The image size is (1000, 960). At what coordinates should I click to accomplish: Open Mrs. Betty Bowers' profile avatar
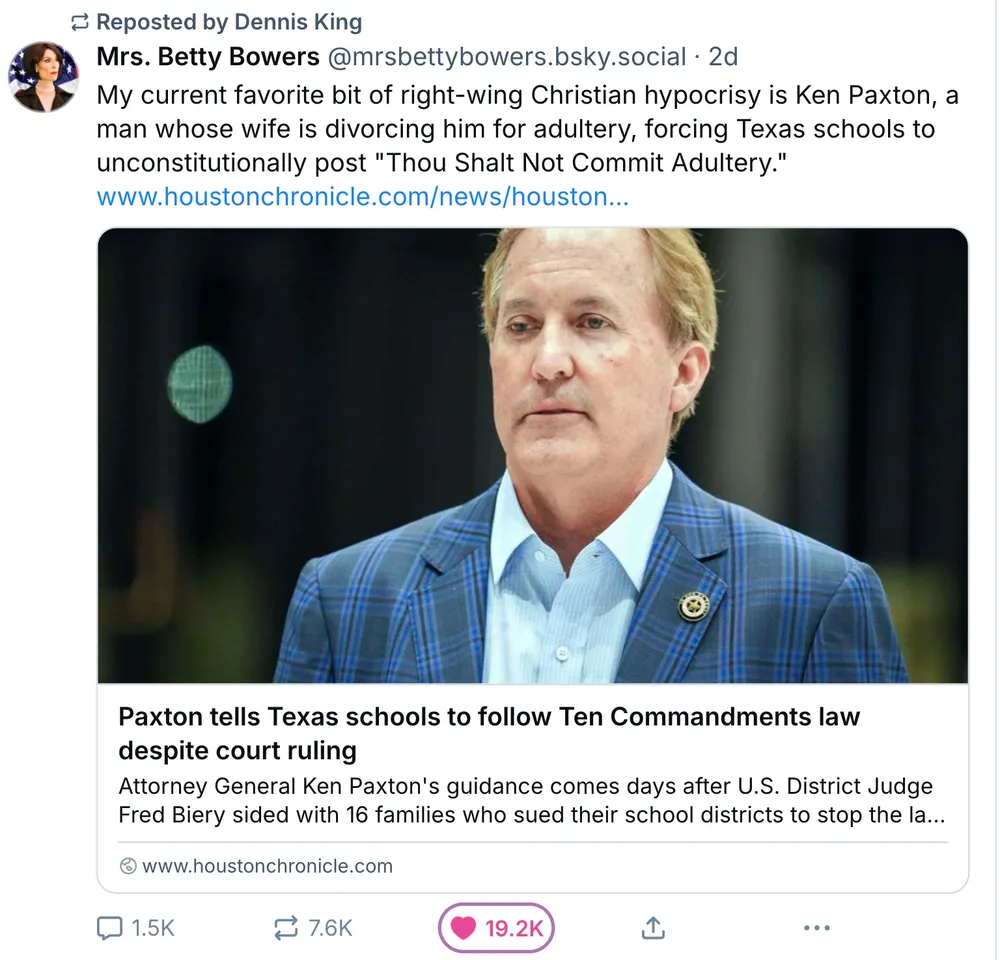click(43, 77)
